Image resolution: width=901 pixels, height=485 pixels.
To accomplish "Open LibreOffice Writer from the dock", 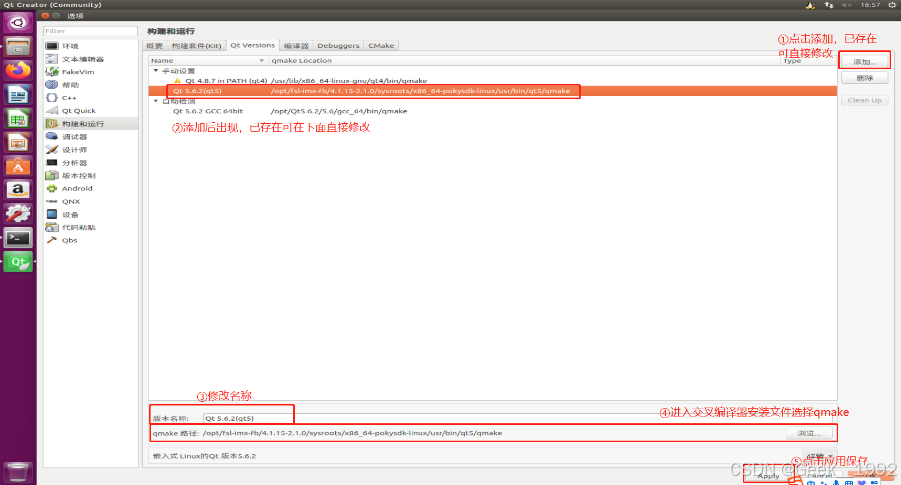I will 18,94.
